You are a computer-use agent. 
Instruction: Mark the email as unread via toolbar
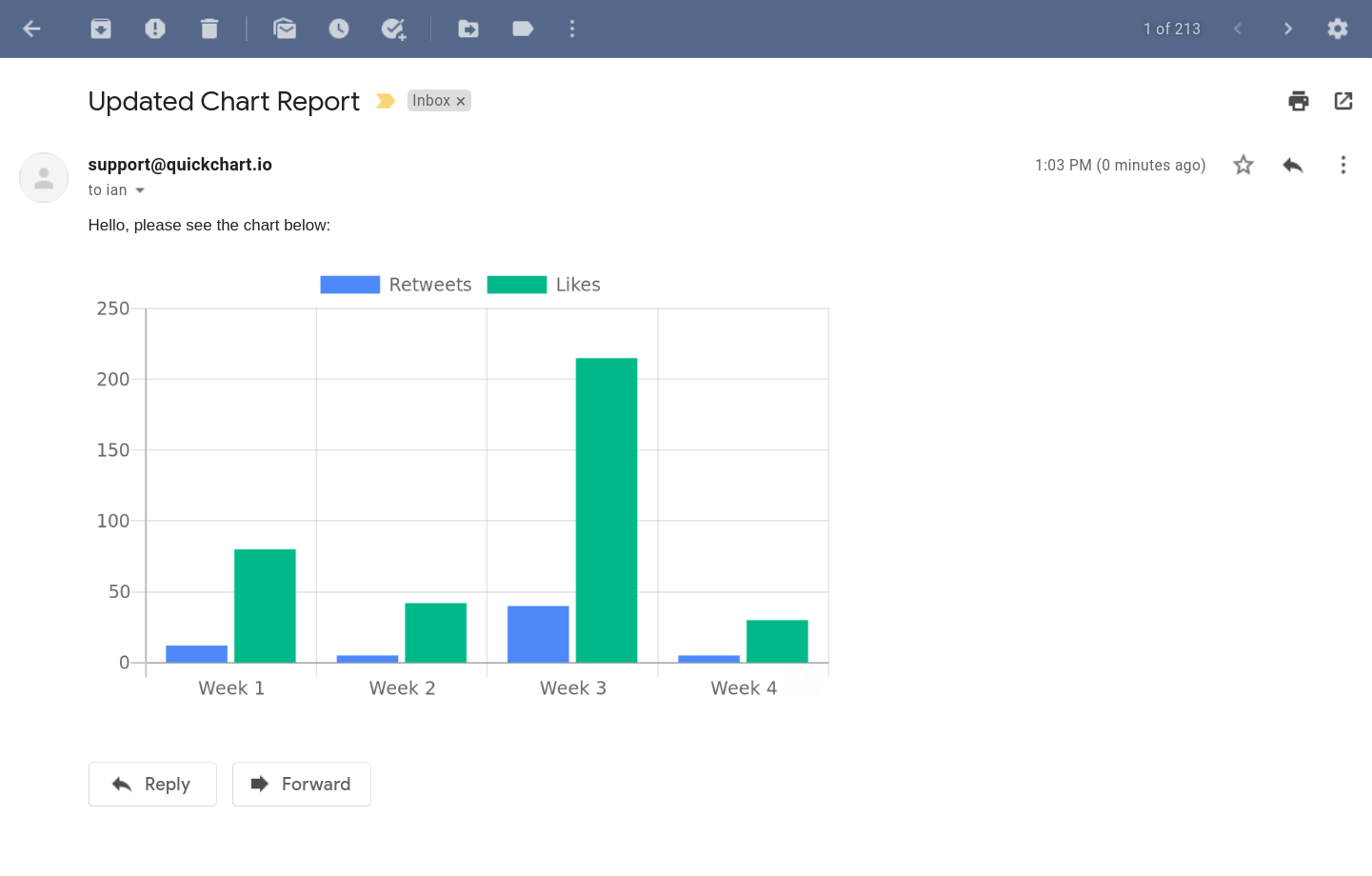[x=285, y=29]
